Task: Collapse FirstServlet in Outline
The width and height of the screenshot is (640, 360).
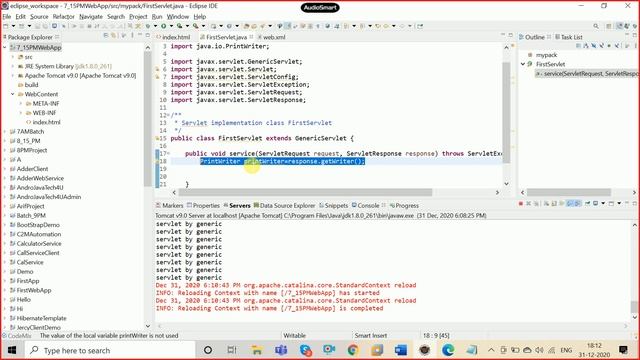Action: coord(523,64)
